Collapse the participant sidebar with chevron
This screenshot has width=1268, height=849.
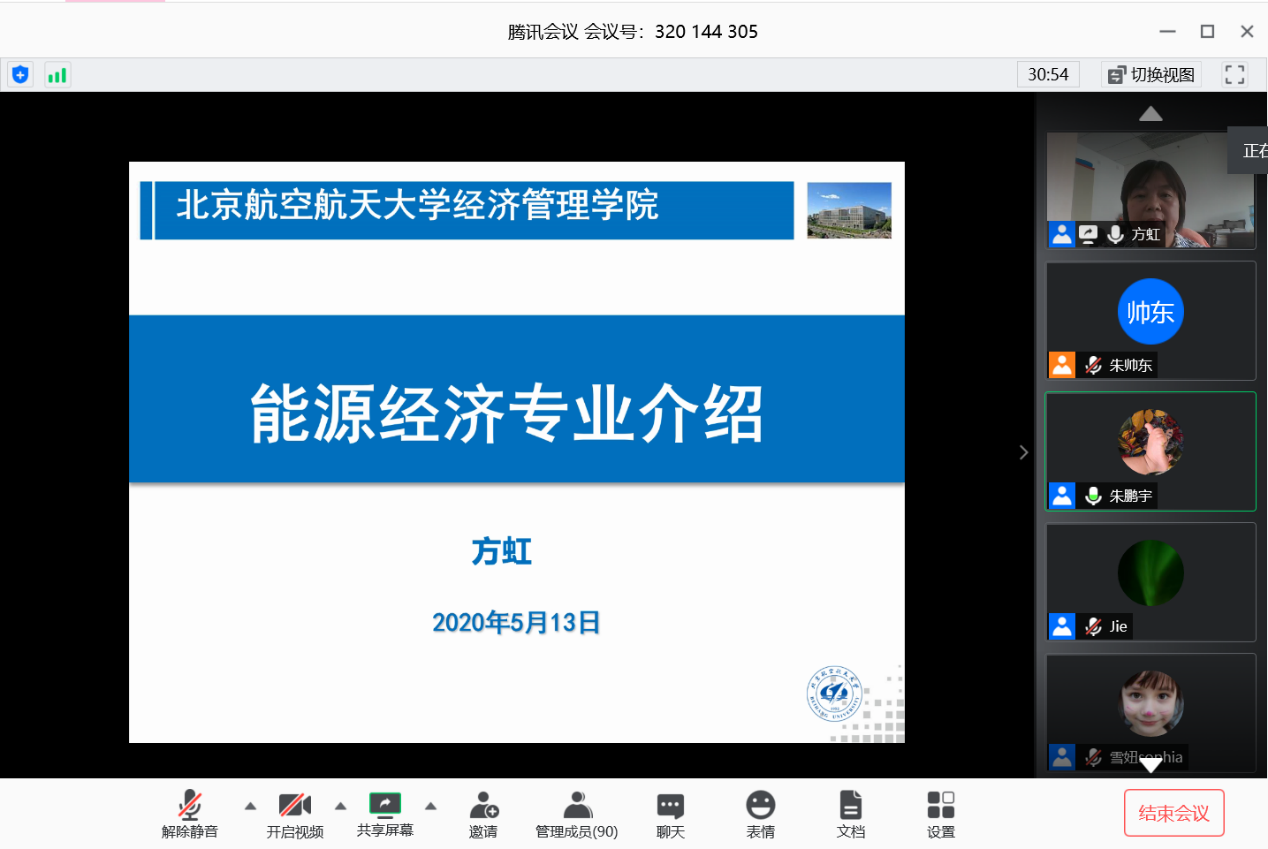pyautogui.click(x=1023, y=453)
